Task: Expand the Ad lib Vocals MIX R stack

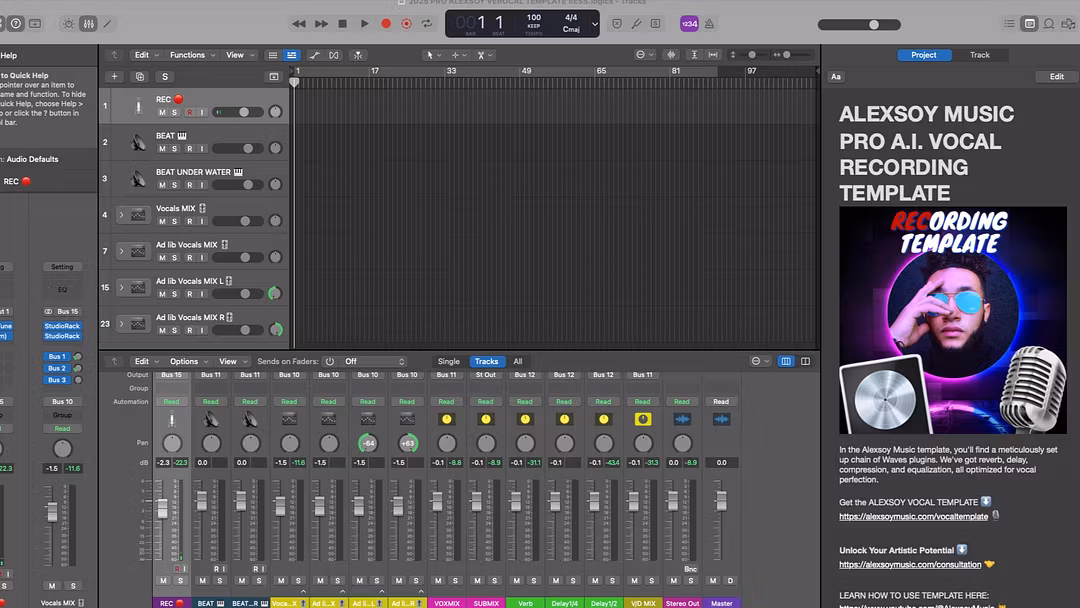Action: click(x=121, y=324)
